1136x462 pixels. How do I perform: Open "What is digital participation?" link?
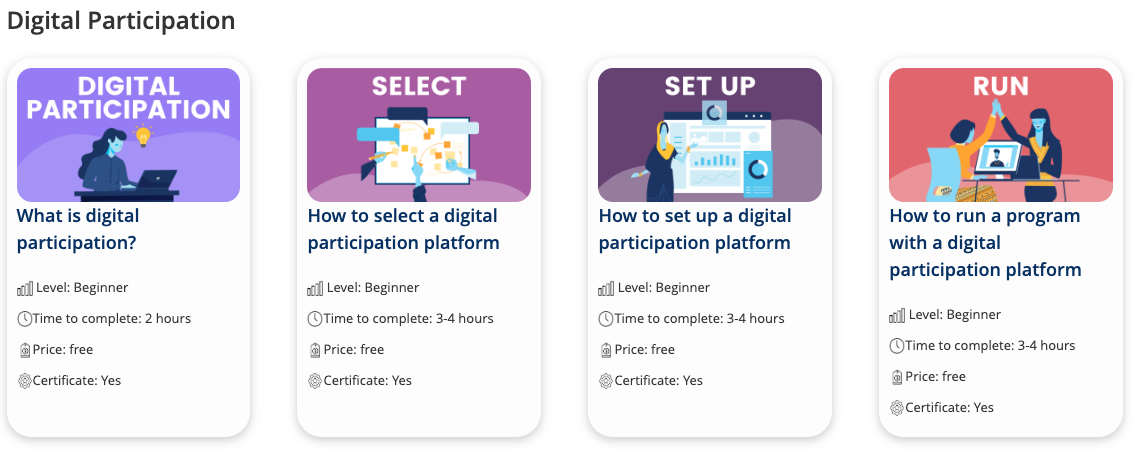click(x=78, y=229)
